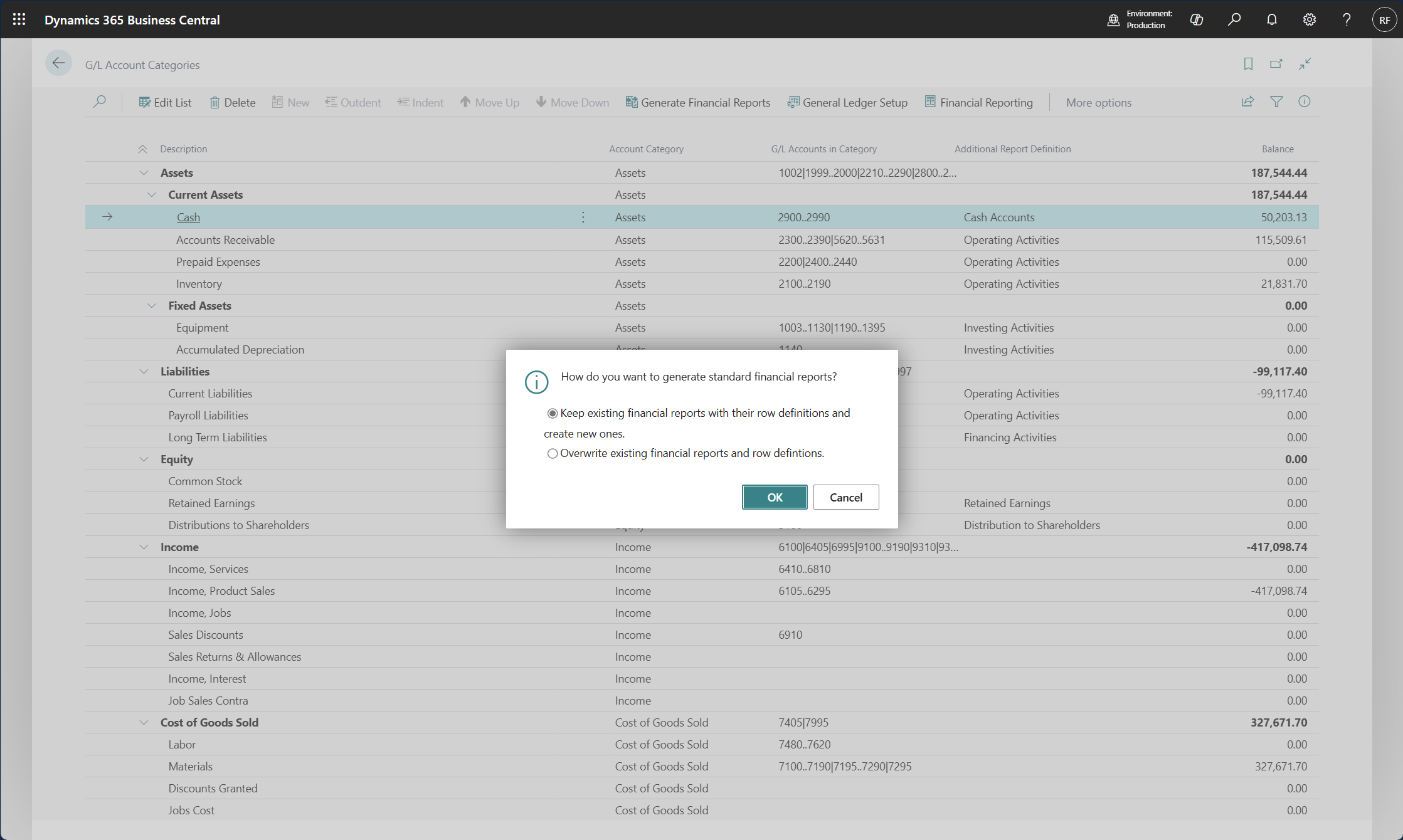1403x840 pixels.
Task: Search the list with magnifier icon
Action: point(99,102)
